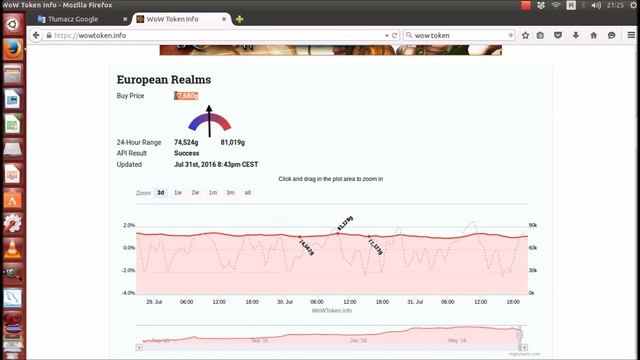Expand the URL bar history dropdown
Image resolution: width=640 pixels, height=360 pixels.
387,36
